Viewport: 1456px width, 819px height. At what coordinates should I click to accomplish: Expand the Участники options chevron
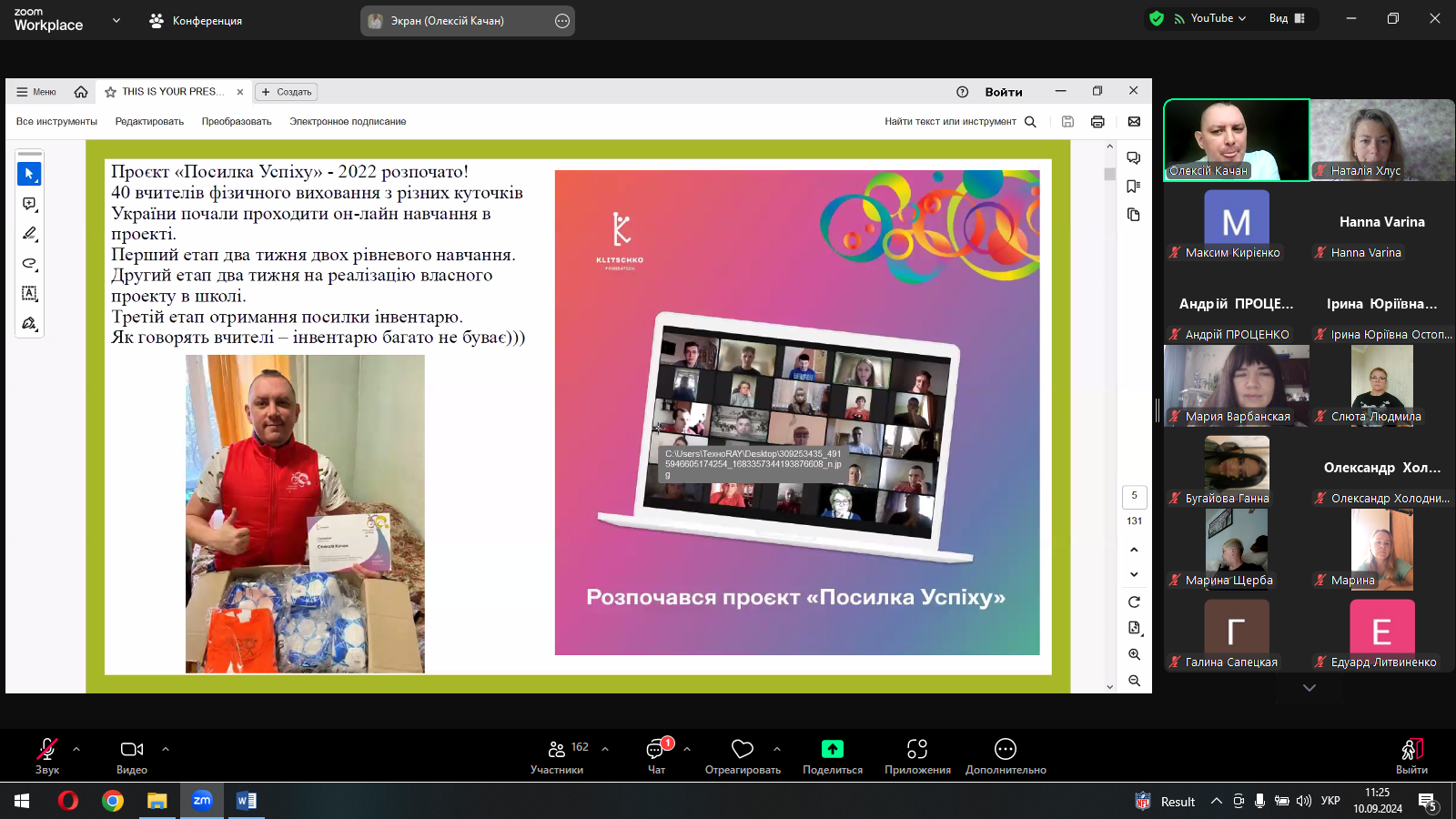(x=605, y=749)
